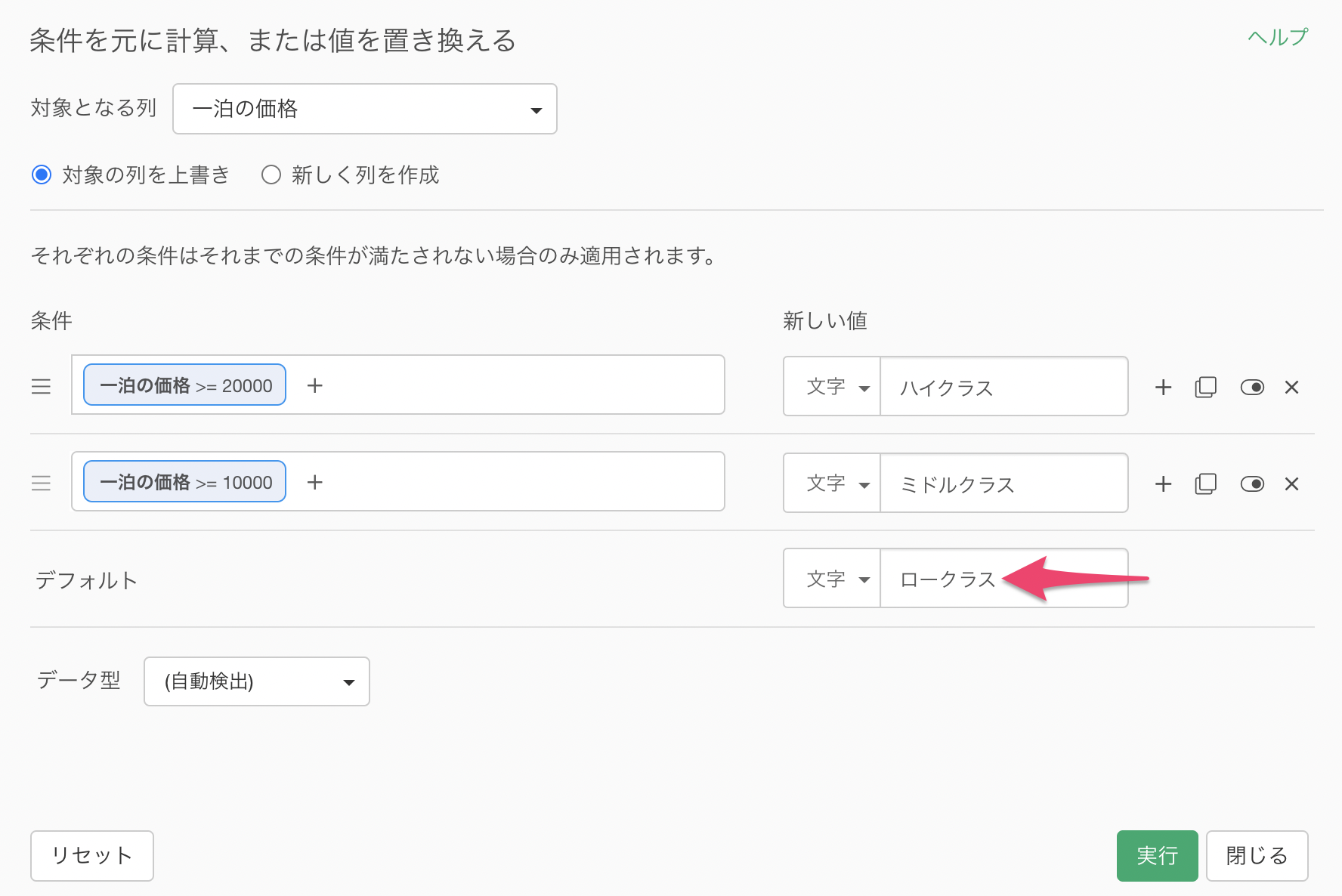Add another filter next to '一泊の価格 >= 10000'
Screen dimensions: 1342x896
pos(315,482)
